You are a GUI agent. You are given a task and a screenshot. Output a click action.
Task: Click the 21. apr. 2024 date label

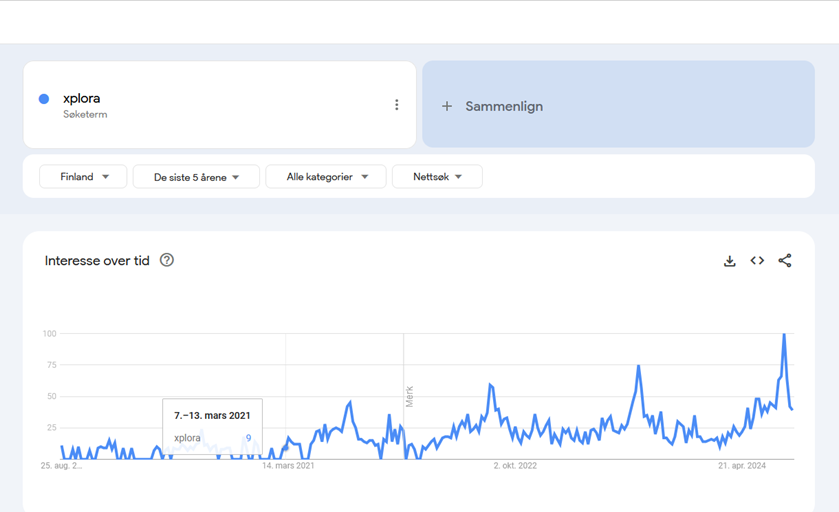(742, 465)
